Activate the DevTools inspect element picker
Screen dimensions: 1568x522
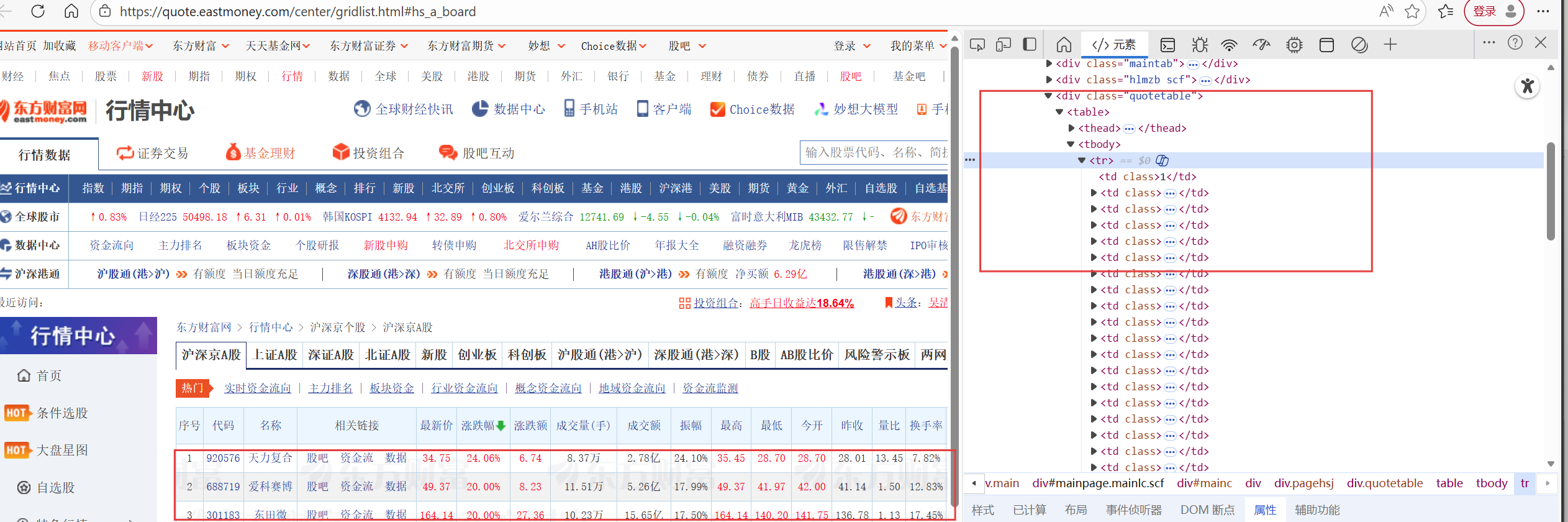[977, 45]
